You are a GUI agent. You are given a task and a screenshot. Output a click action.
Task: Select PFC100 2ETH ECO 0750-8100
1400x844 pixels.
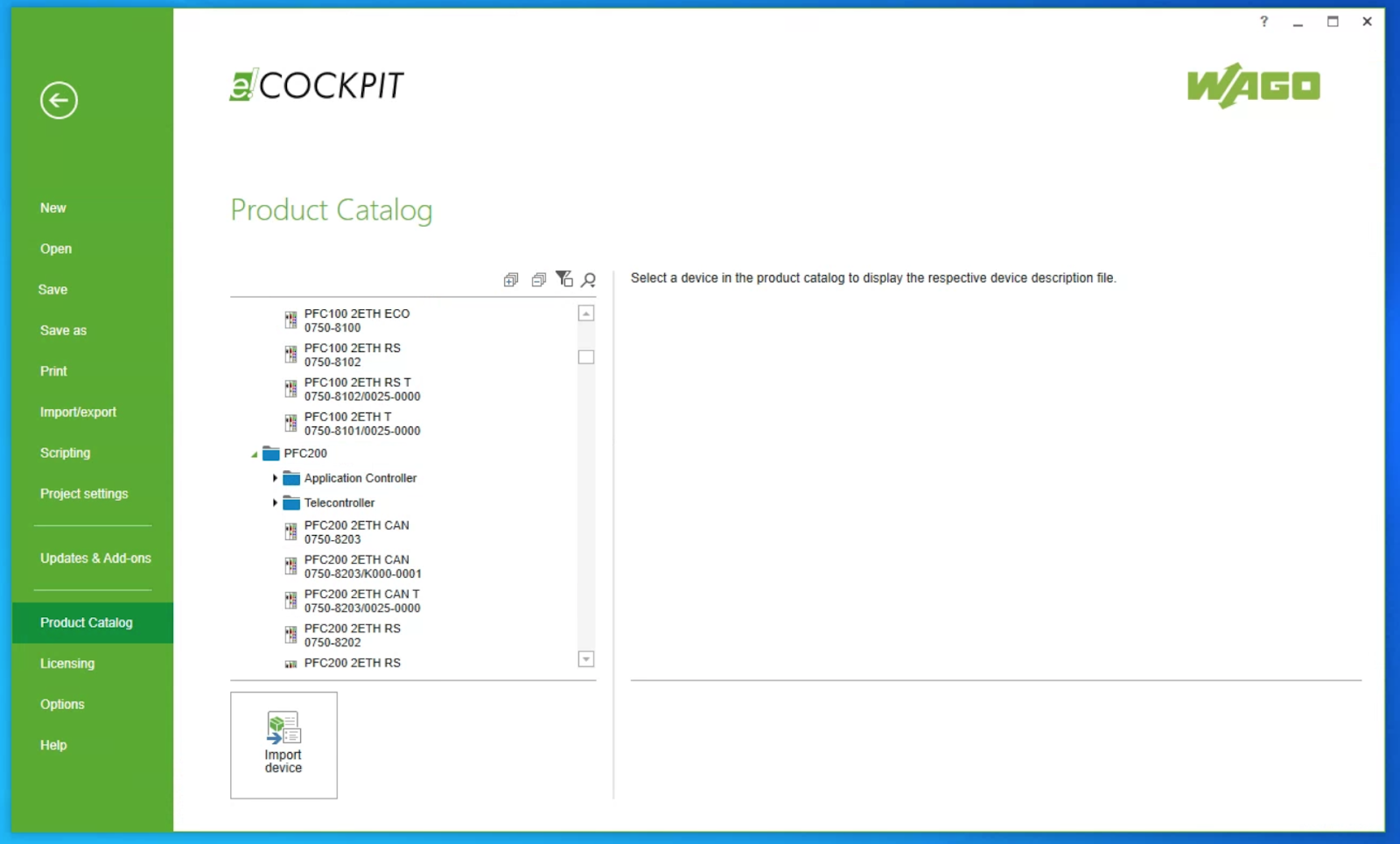pyautogui.click(x=357, y=320)
